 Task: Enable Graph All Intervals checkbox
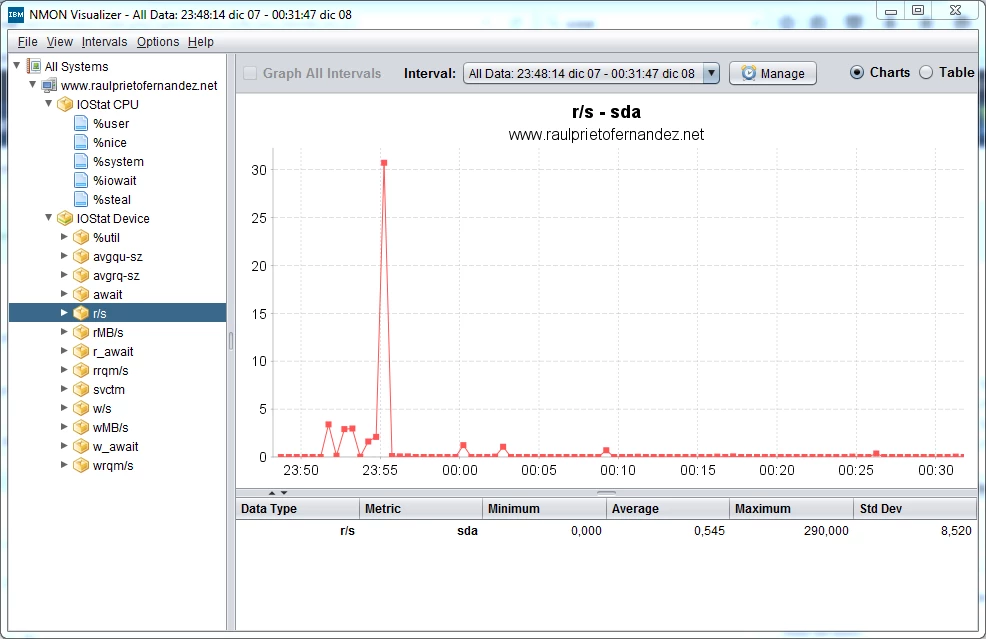point(251,73)
